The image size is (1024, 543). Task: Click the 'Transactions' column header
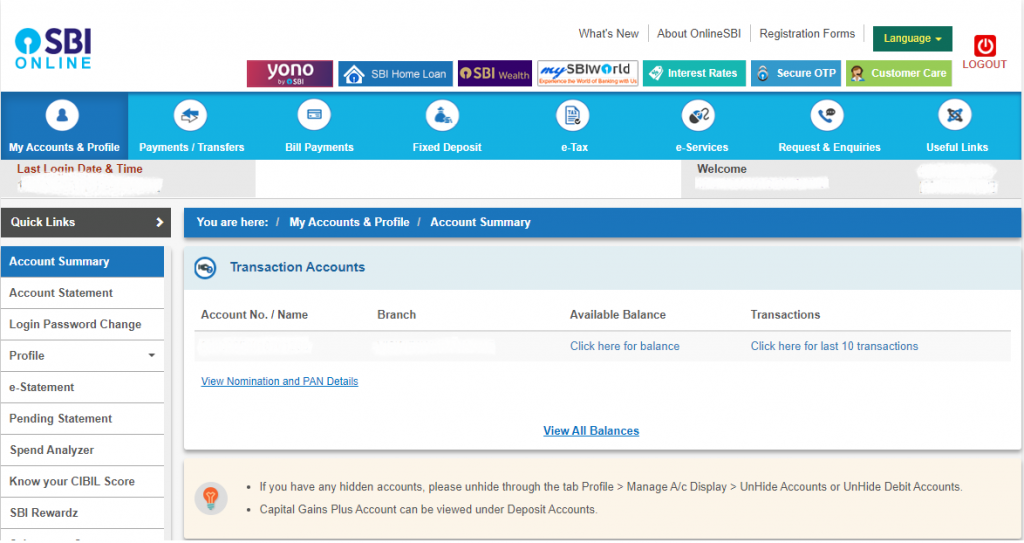[x=785, y=315]
